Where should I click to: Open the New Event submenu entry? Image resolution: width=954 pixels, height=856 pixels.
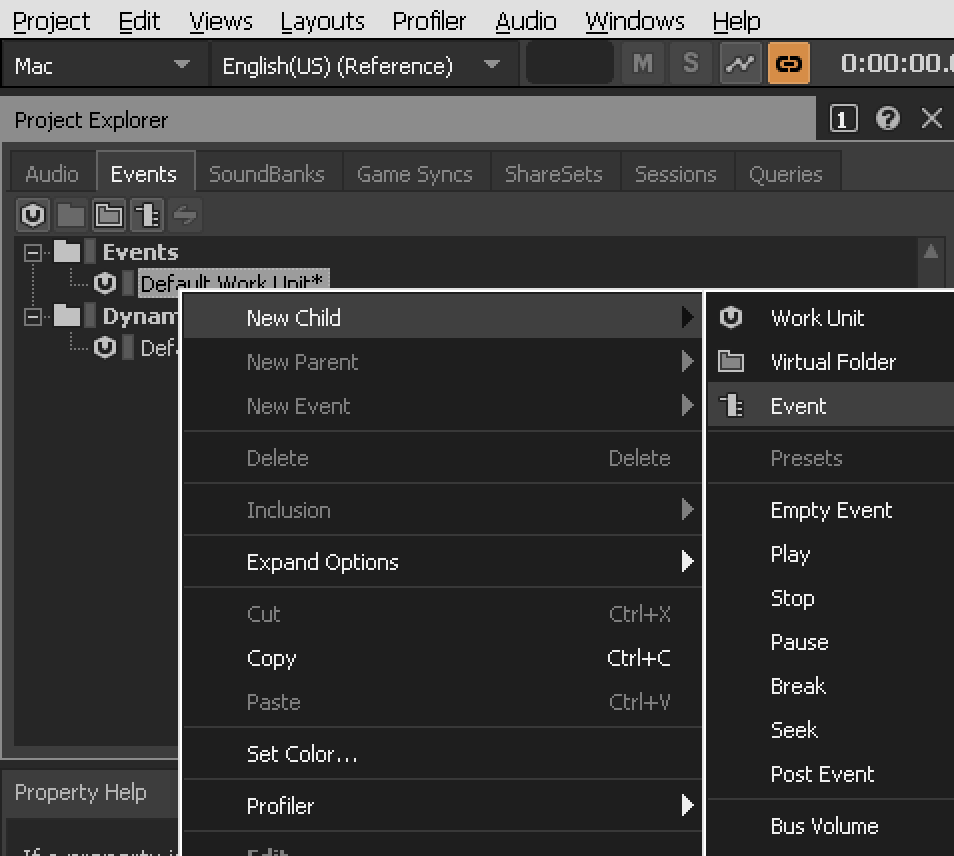[442, 406]
